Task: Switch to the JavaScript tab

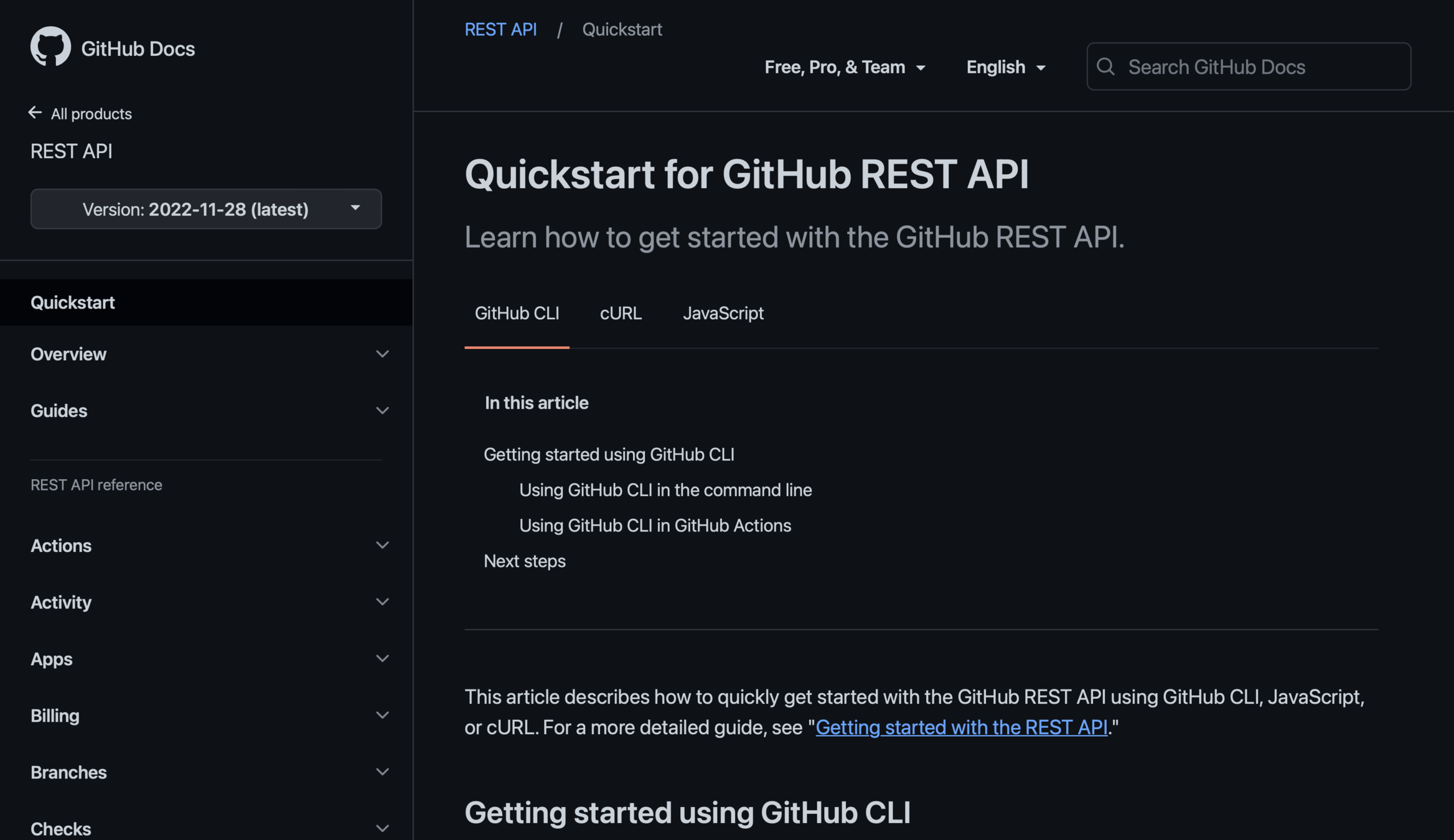Action: 723,313
